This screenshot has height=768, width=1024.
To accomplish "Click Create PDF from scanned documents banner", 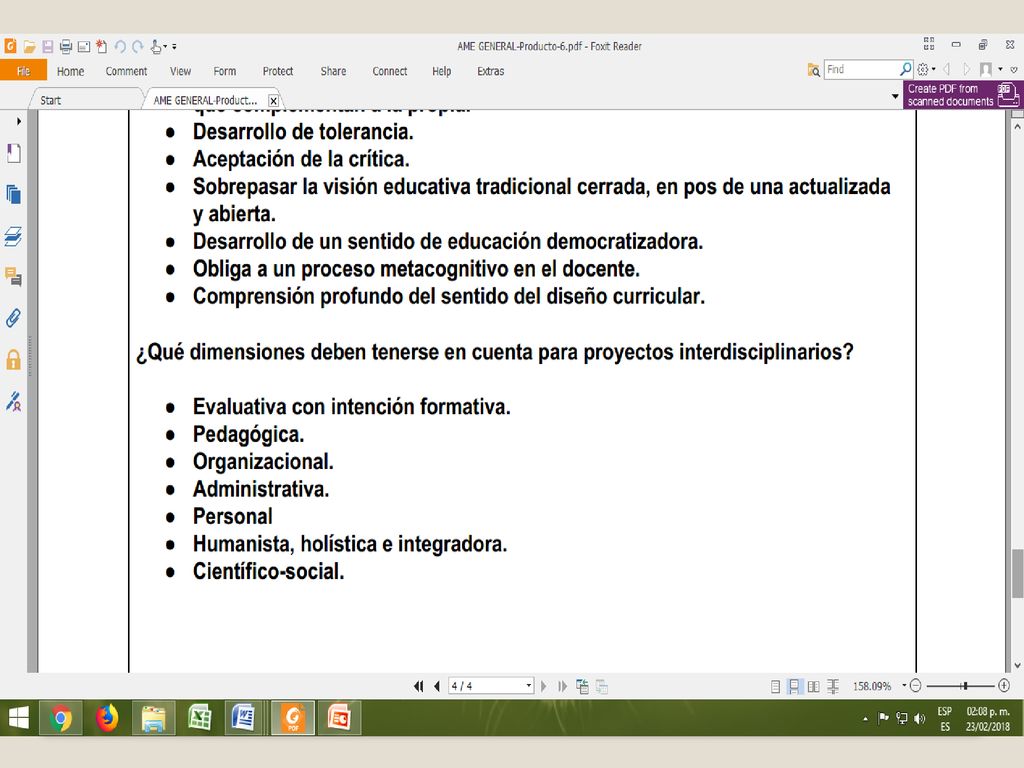I will click(963, 95).
